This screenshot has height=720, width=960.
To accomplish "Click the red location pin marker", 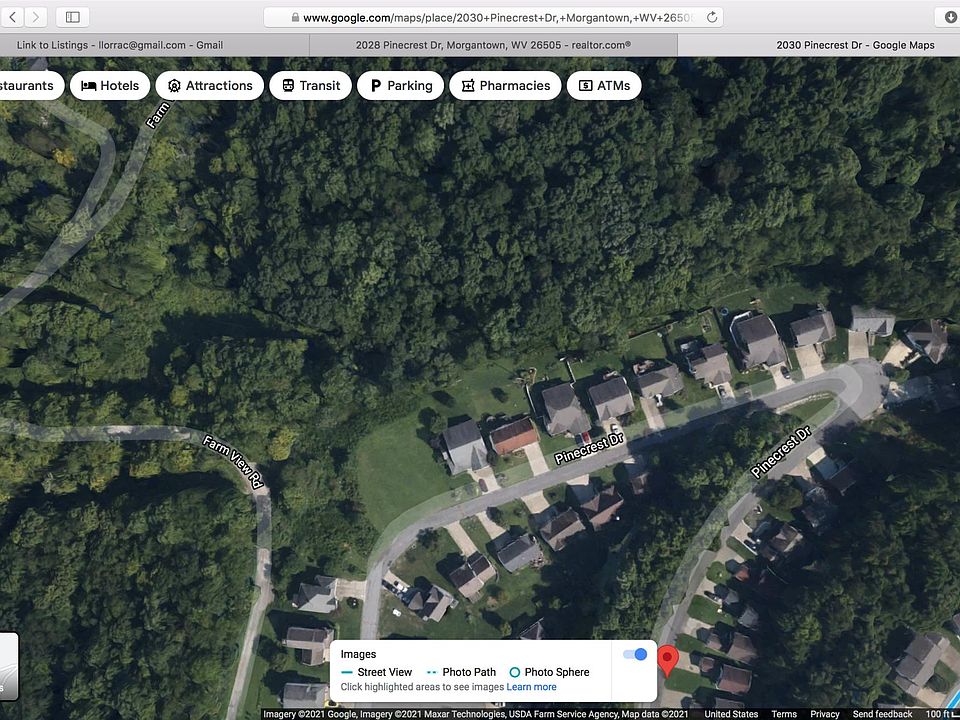I will 668,661.
